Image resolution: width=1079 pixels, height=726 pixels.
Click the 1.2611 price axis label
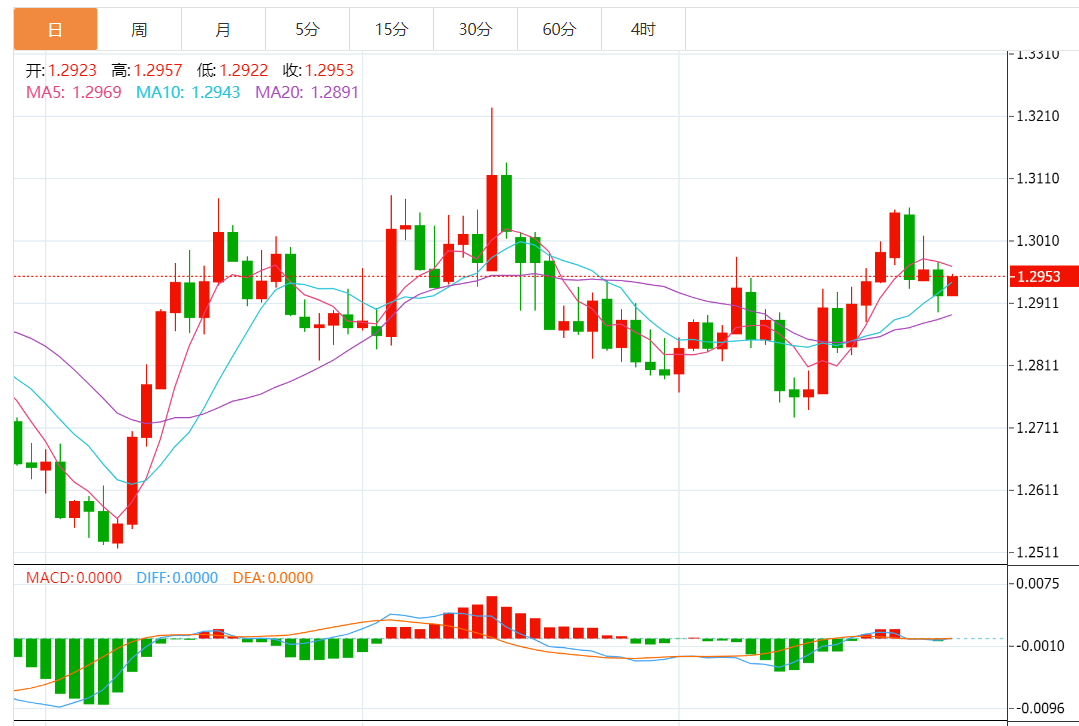pos(1038,489)
